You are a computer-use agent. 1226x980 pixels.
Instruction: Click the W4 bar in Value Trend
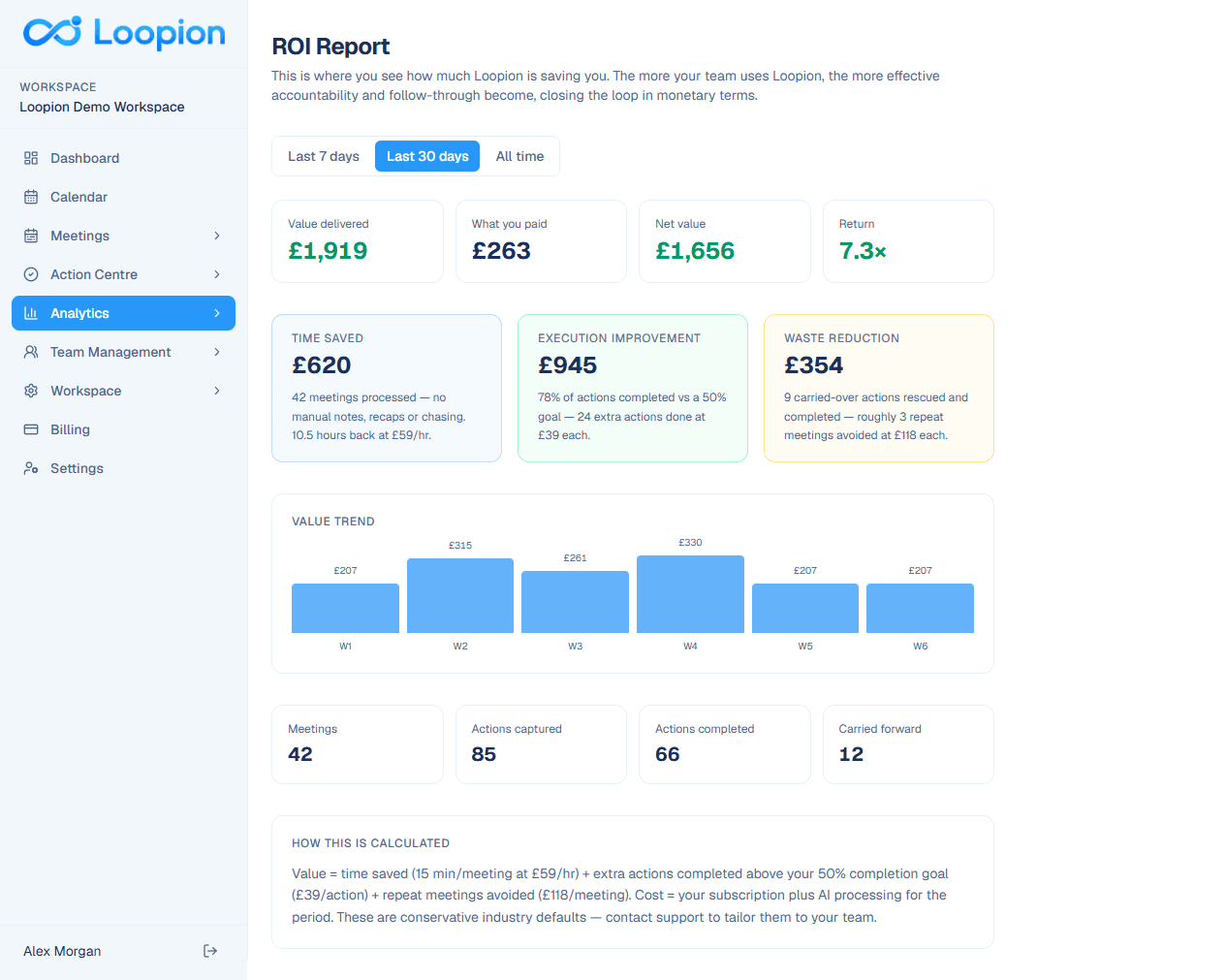pyautogui.click(x=690, y=594)
